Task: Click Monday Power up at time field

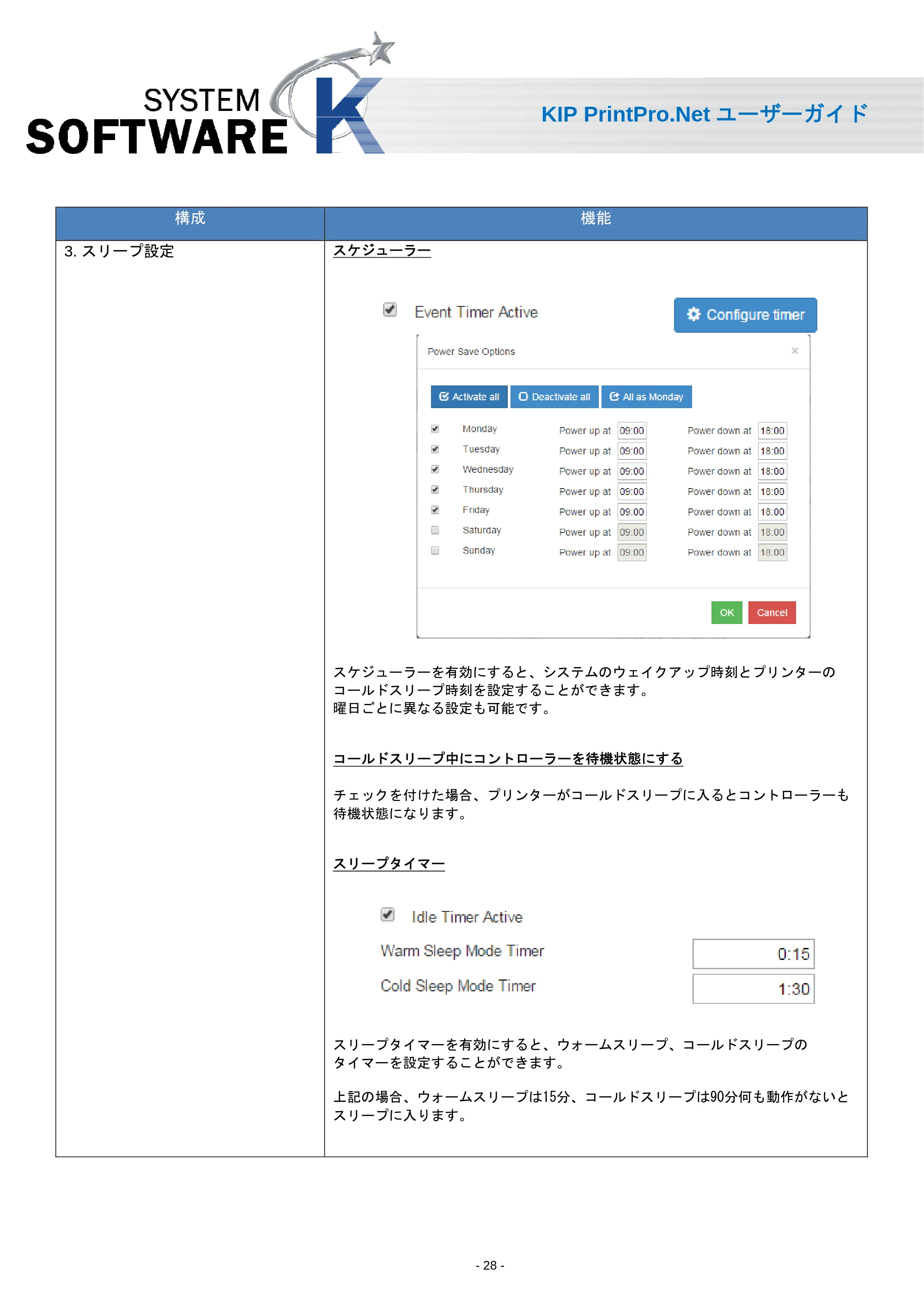Action: (x=632, y=431)
